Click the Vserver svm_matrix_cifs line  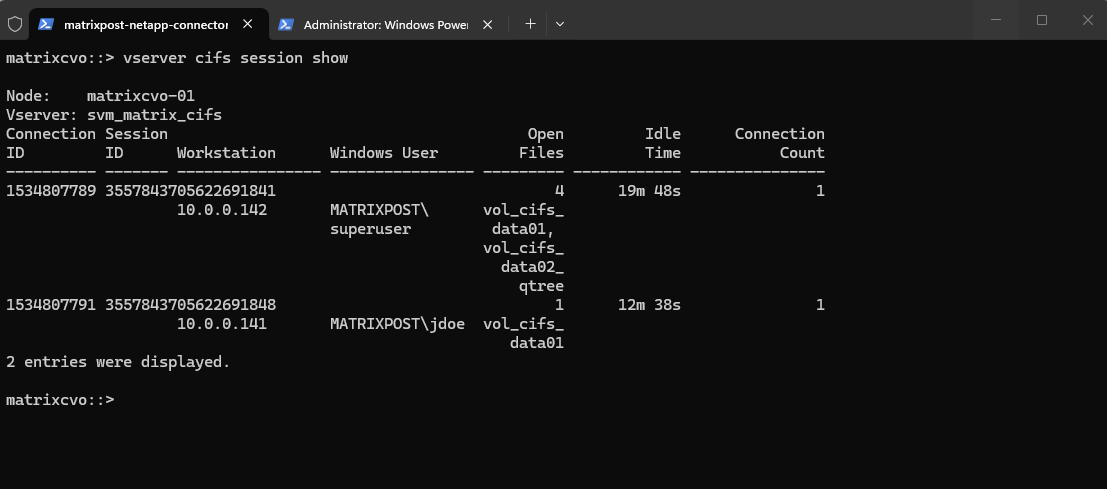pos(114,114)
